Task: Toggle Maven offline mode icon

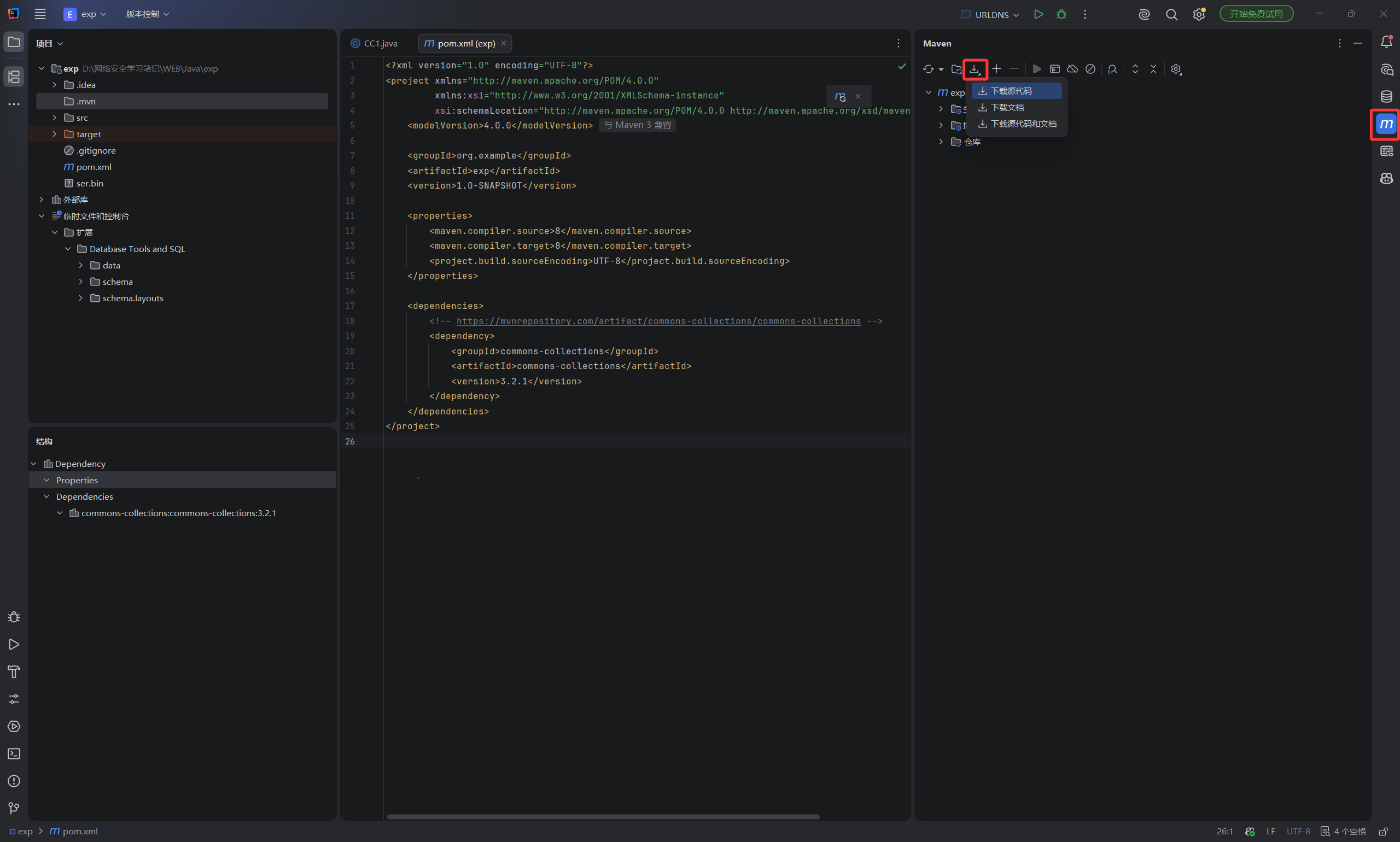Action: [x=1072, y=69]
